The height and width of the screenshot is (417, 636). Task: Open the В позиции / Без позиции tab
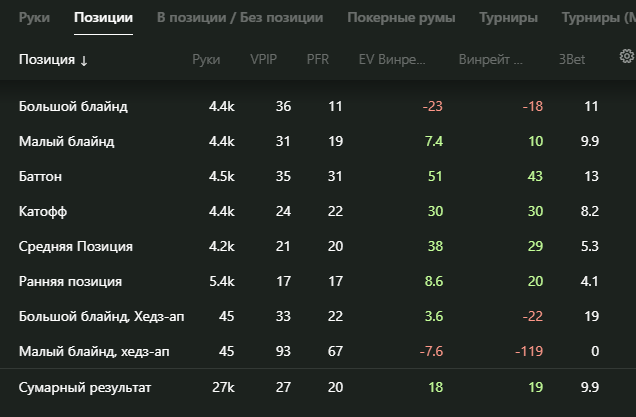click(x=240, y=18)
